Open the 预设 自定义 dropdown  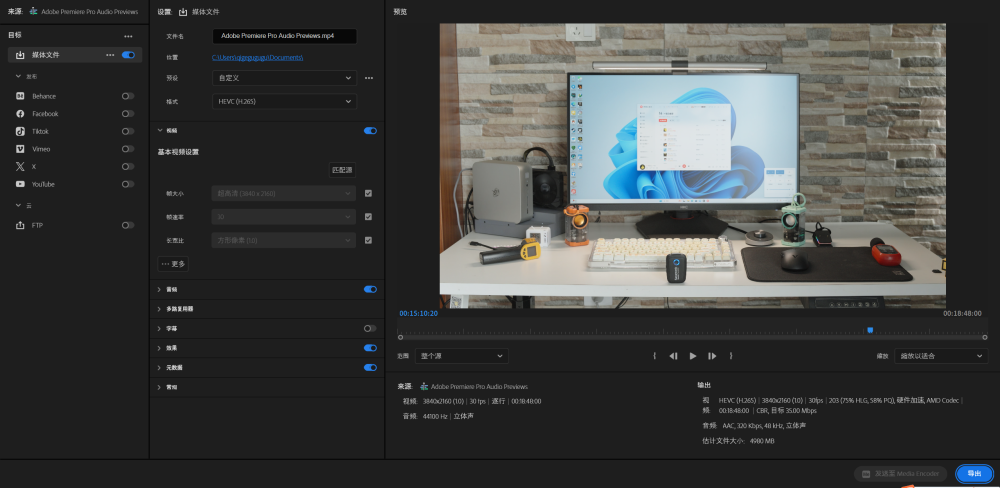click(x=284, y=78)
